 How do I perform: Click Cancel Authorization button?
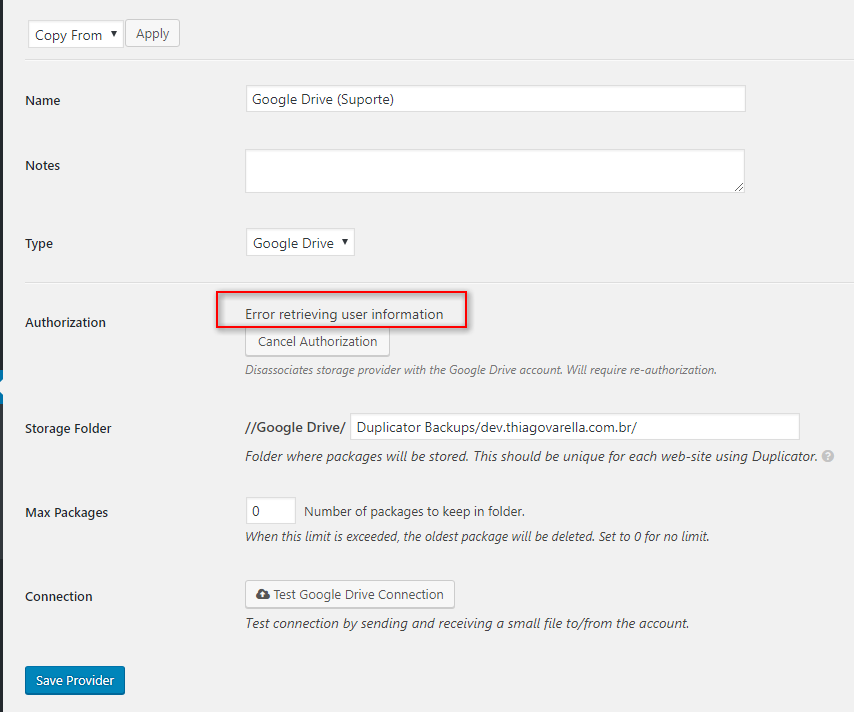(x=317, y=342)
